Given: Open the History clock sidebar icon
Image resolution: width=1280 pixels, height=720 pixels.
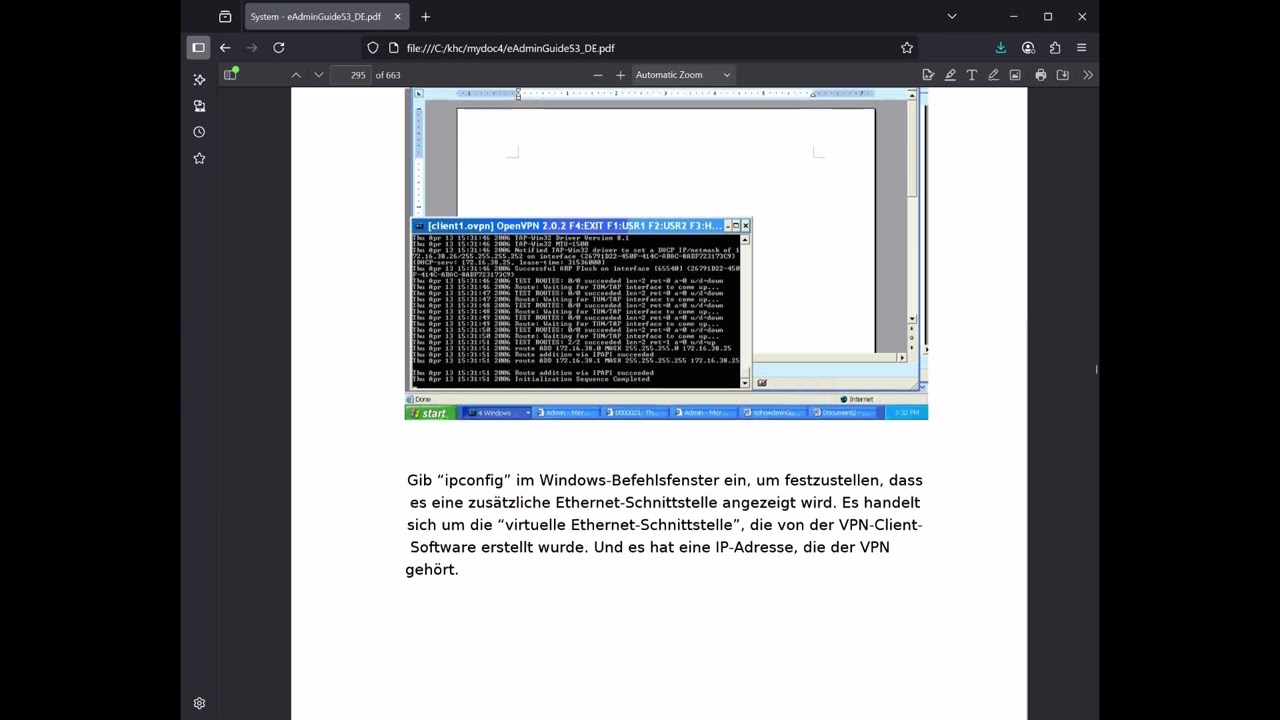Looking at the screenshot, I should tap(199, 132).
